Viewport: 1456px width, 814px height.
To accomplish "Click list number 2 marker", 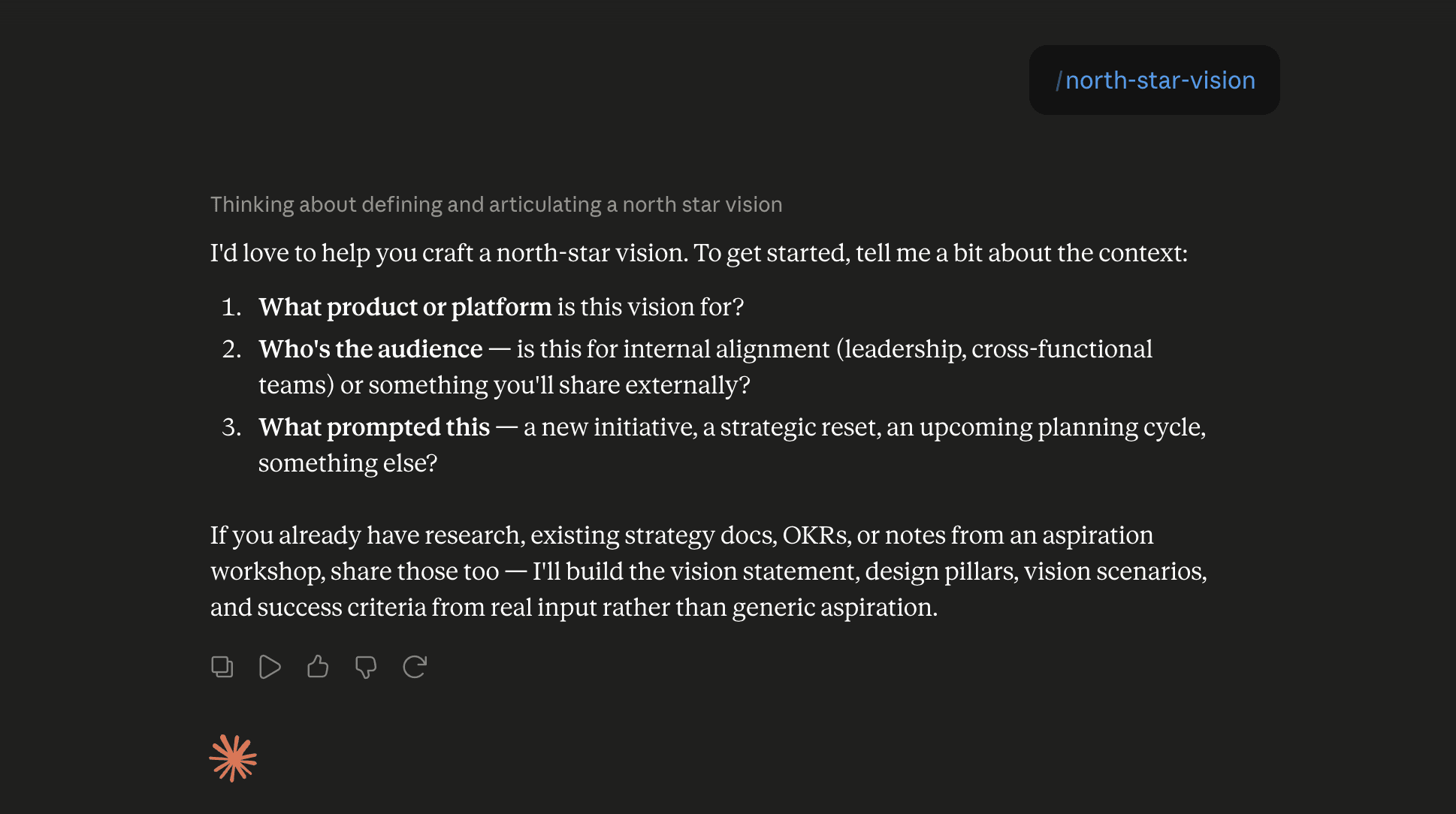I will pos(231,349).
